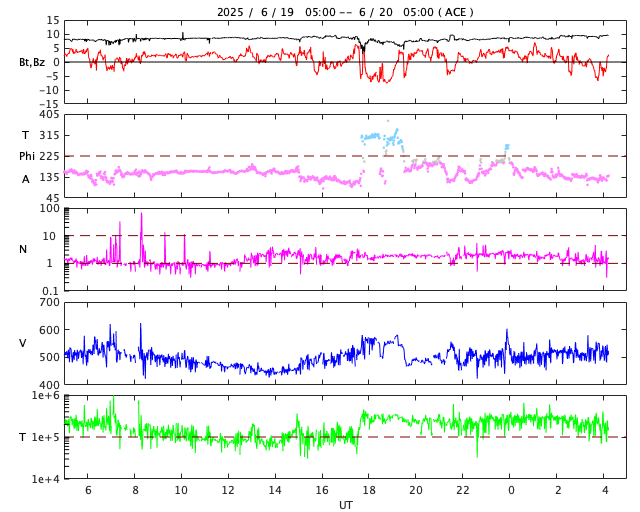This screenshot has width=640, height=512.
Task: Click the '405' Phi axis tick label
Action: coord(49,115)
